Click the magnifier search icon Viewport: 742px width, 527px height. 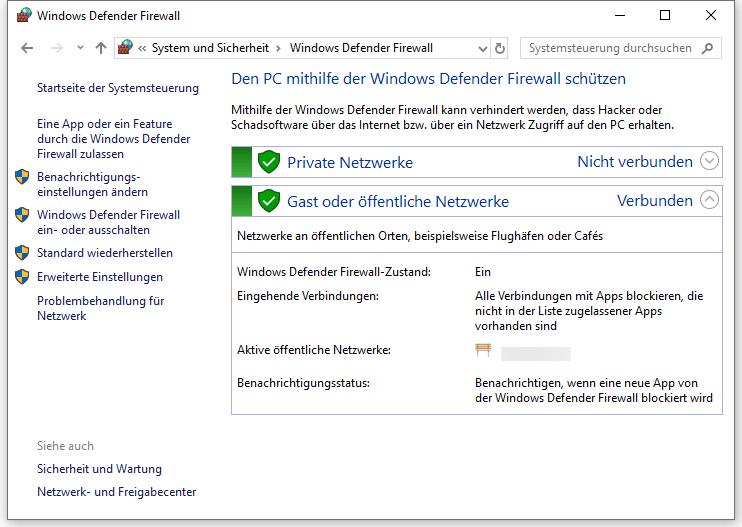pyautogui.click(x=707, y=48)
